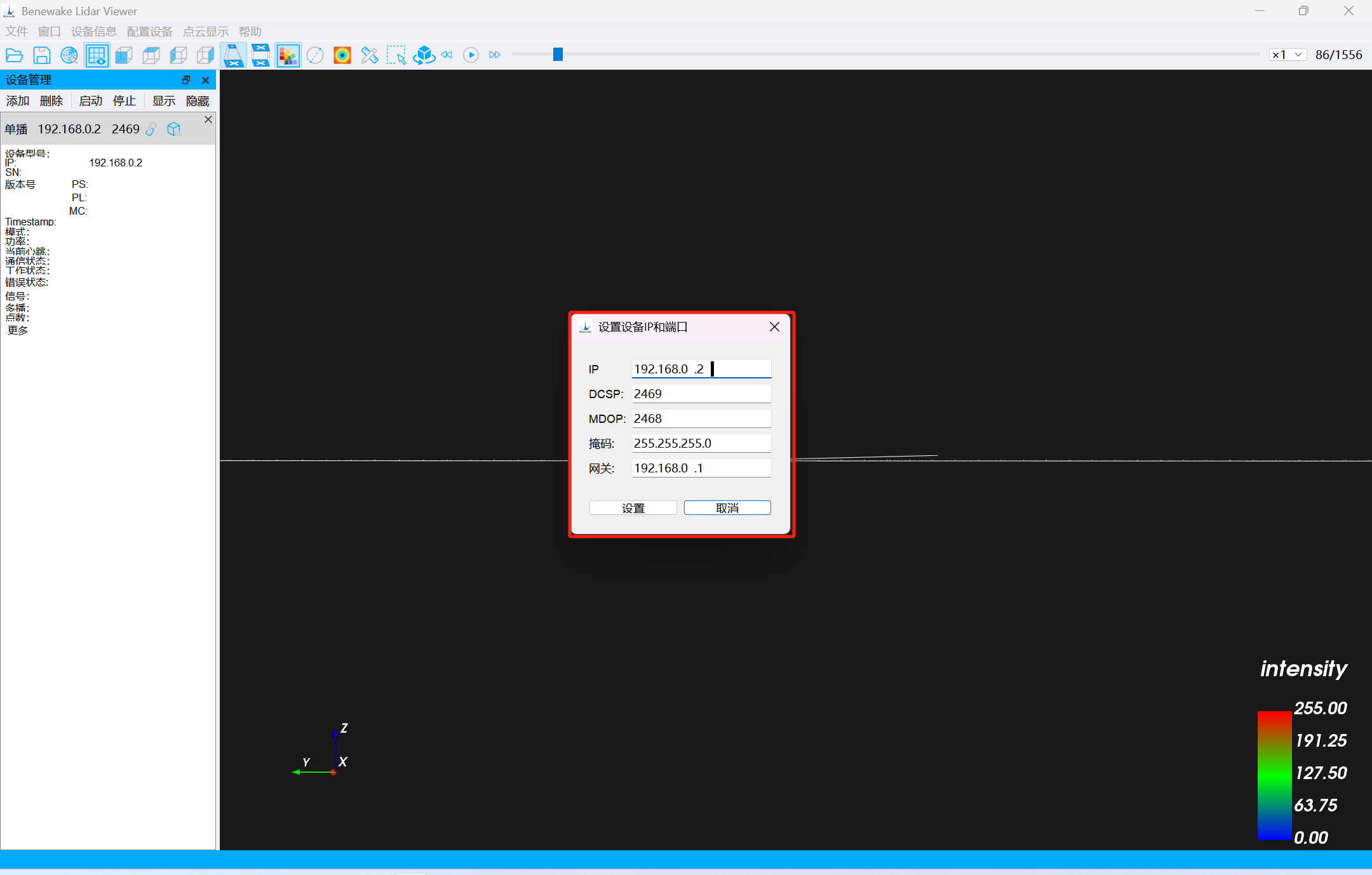Open the 配置设备 menu

150,32
